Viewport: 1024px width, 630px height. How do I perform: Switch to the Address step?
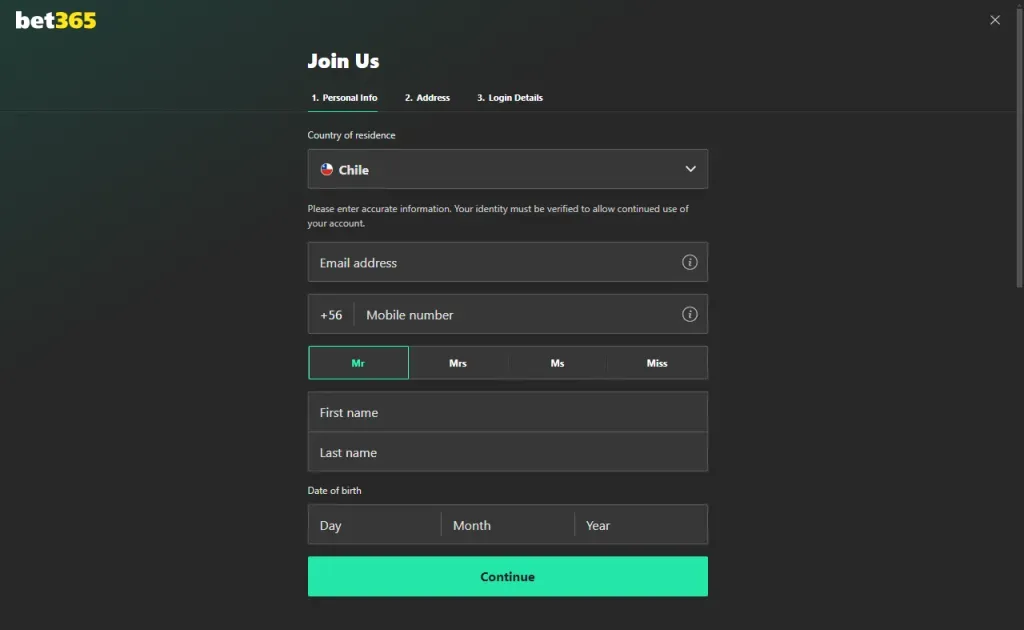tap(427, 97)
